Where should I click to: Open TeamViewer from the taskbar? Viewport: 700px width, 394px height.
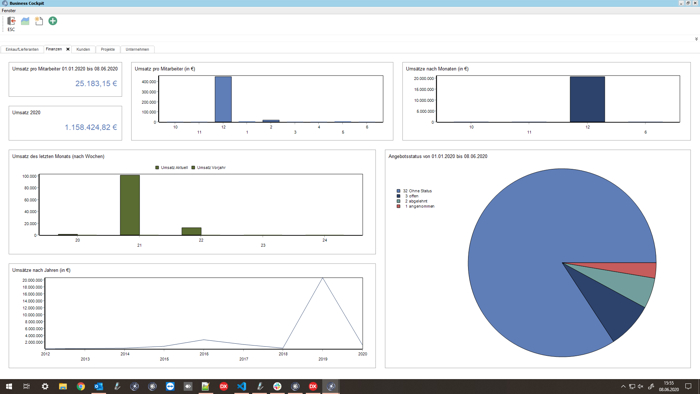point(170,386)
